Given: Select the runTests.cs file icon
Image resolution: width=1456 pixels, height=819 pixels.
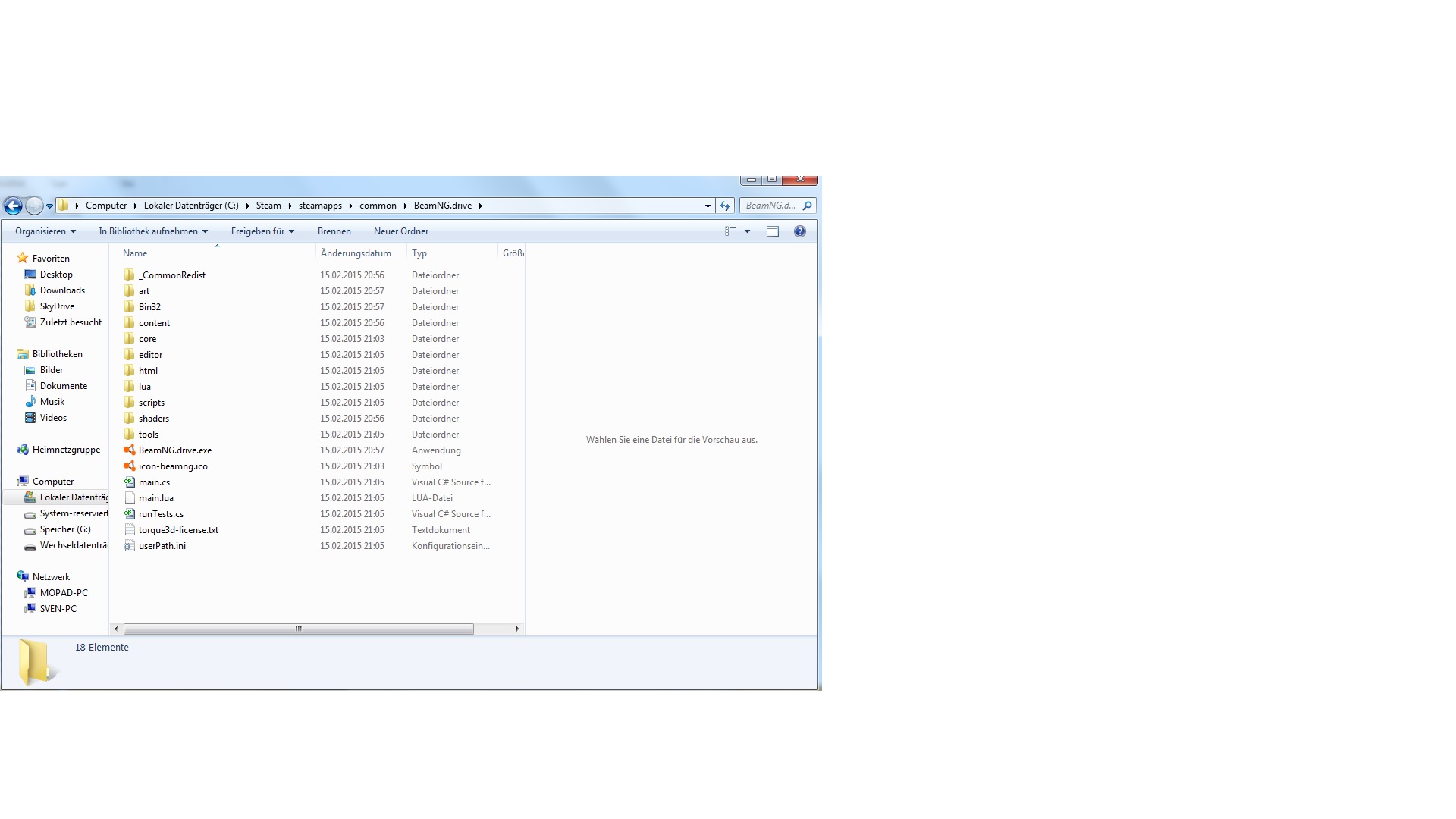Looking at the screenshot, I should pyautogui.click(x=129, y=513).
